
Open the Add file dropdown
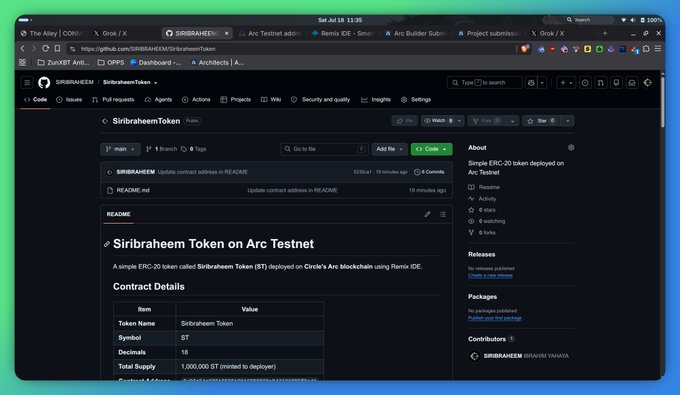(x=389, y=149)
